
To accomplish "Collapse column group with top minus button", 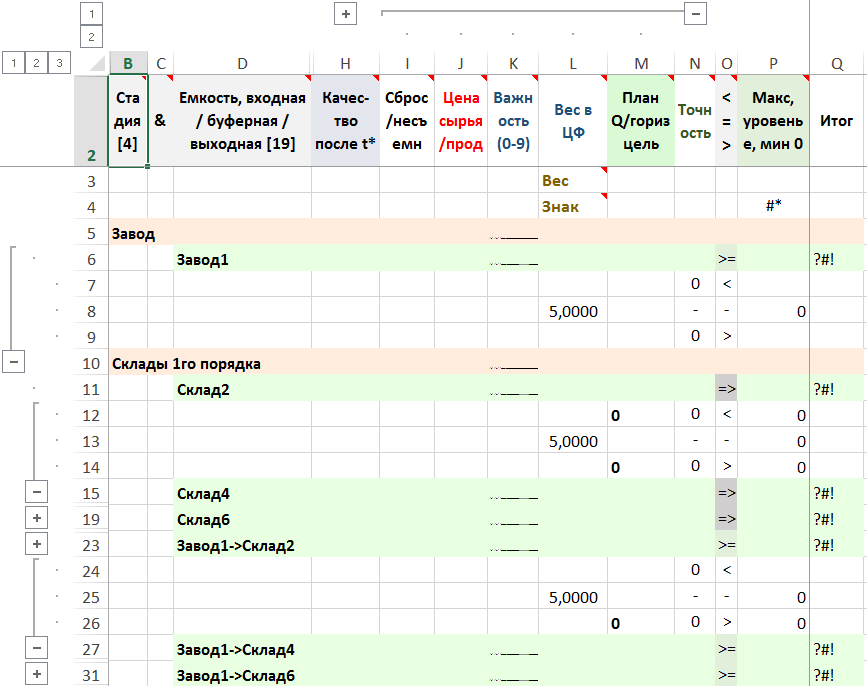I will pyautogui.click(x=696, y=14).
